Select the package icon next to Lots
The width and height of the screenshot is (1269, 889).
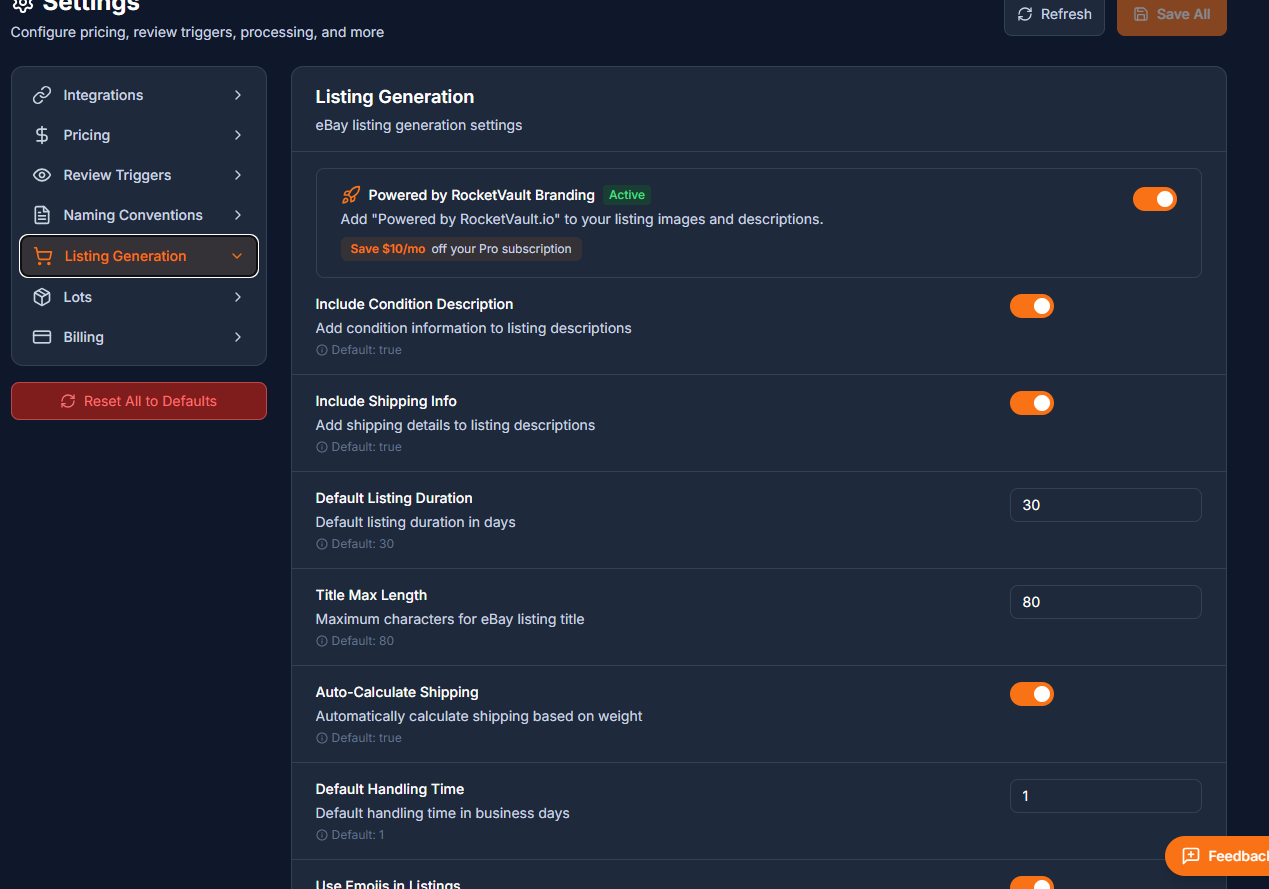coord(42,297)
